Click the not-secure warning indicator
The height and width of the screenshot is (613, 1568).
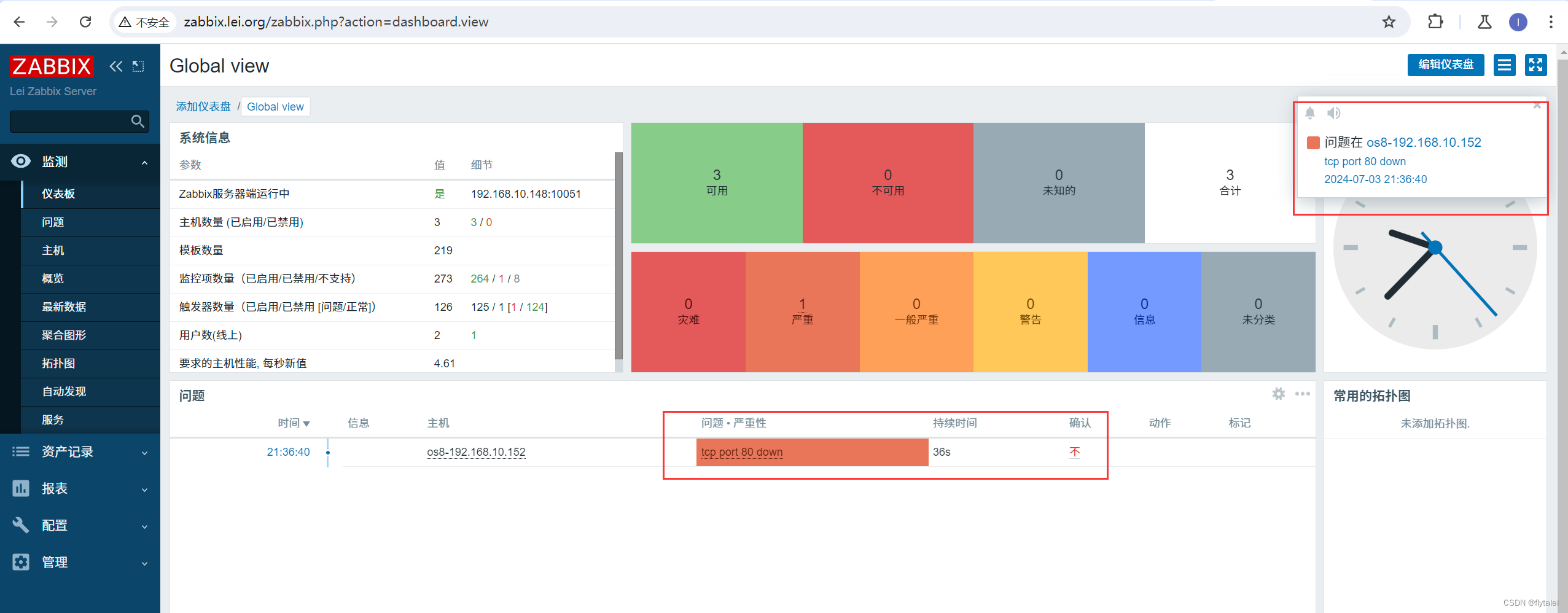[144, 22]
